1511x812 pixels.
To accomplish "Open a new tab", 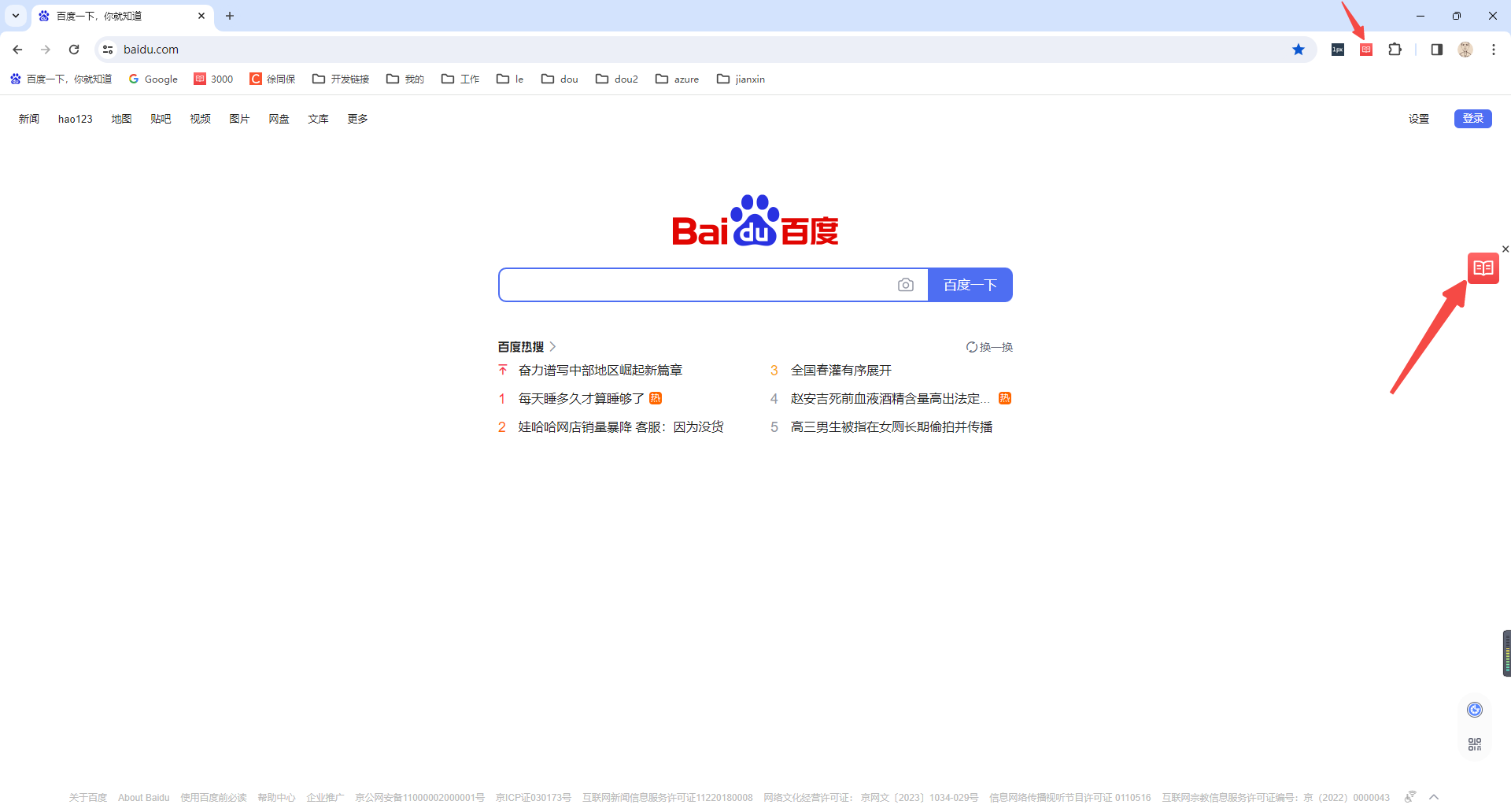I will (x=230, y=16).
